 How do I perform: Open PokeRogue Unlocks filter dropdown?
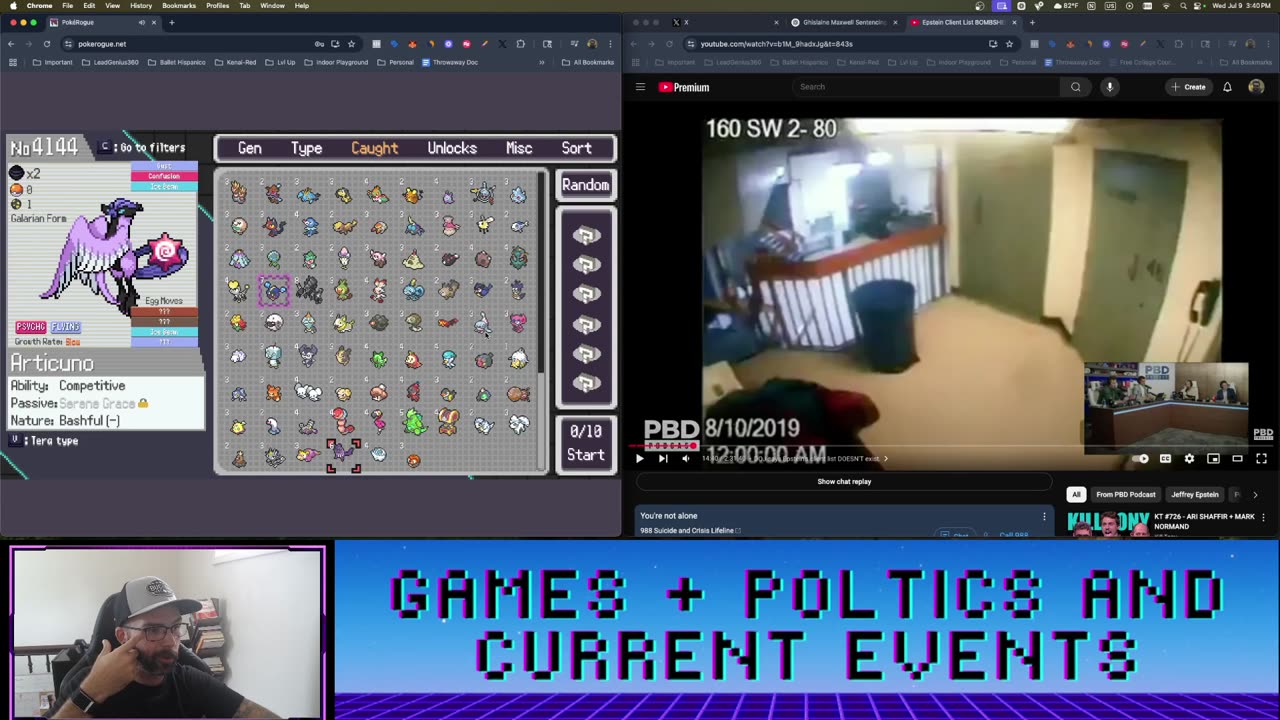pos(452,148)
